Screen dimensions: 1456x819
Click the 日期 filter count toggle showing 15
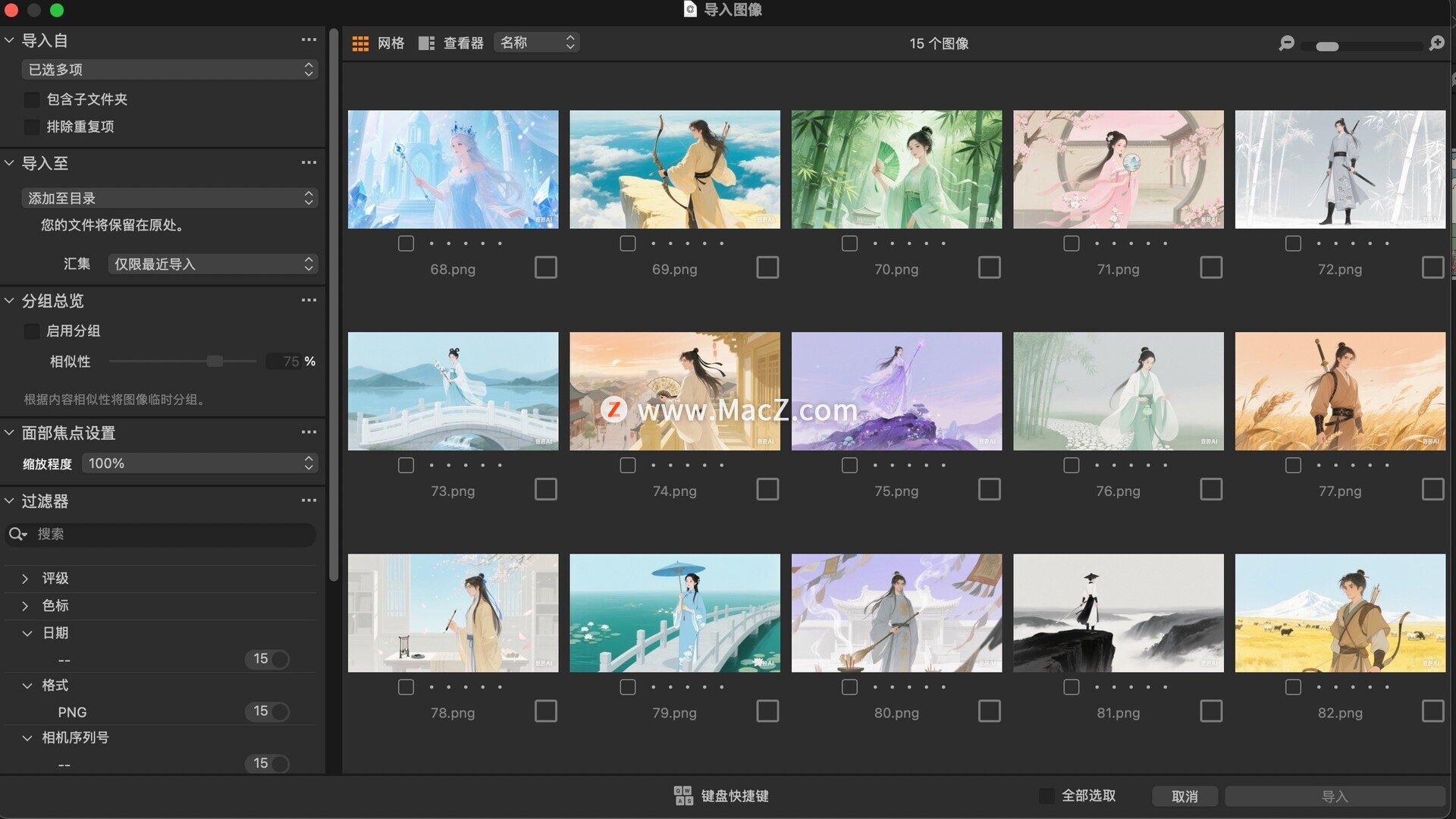coord(268,659)
